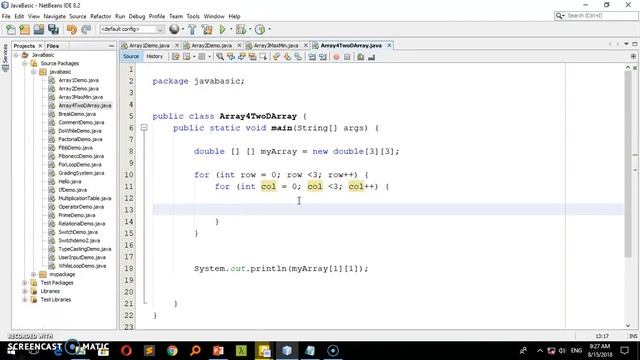Click the PowerPoint icon in taskbar

click(x=218, y=351)
